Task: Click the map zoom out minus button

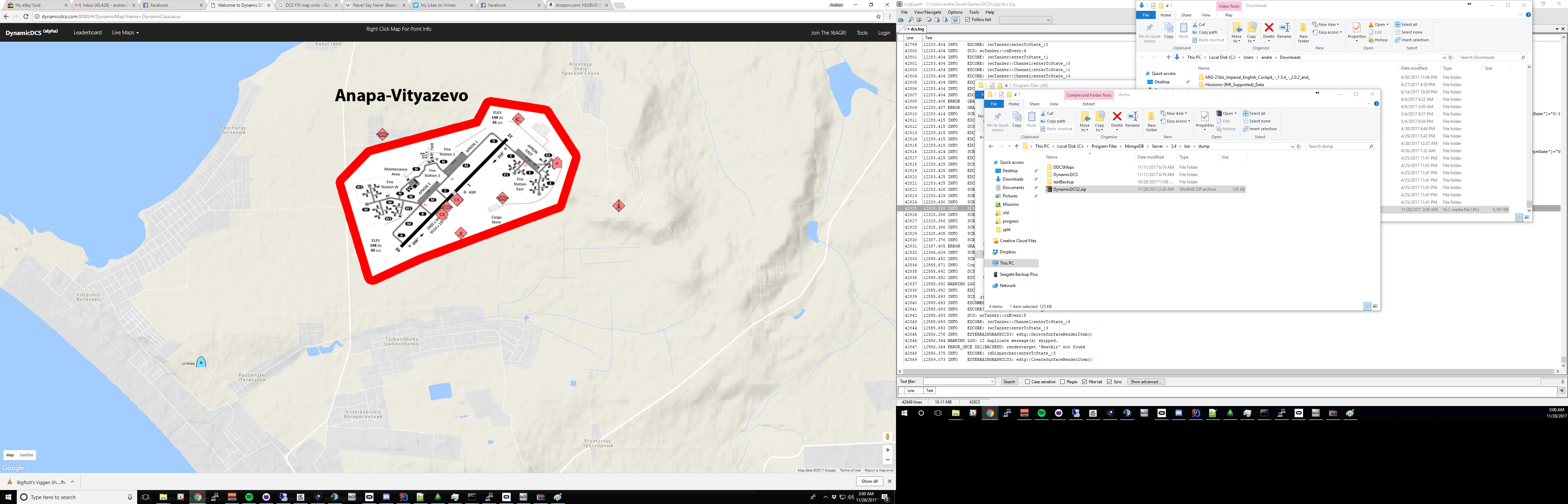Action: pos(888,460)
